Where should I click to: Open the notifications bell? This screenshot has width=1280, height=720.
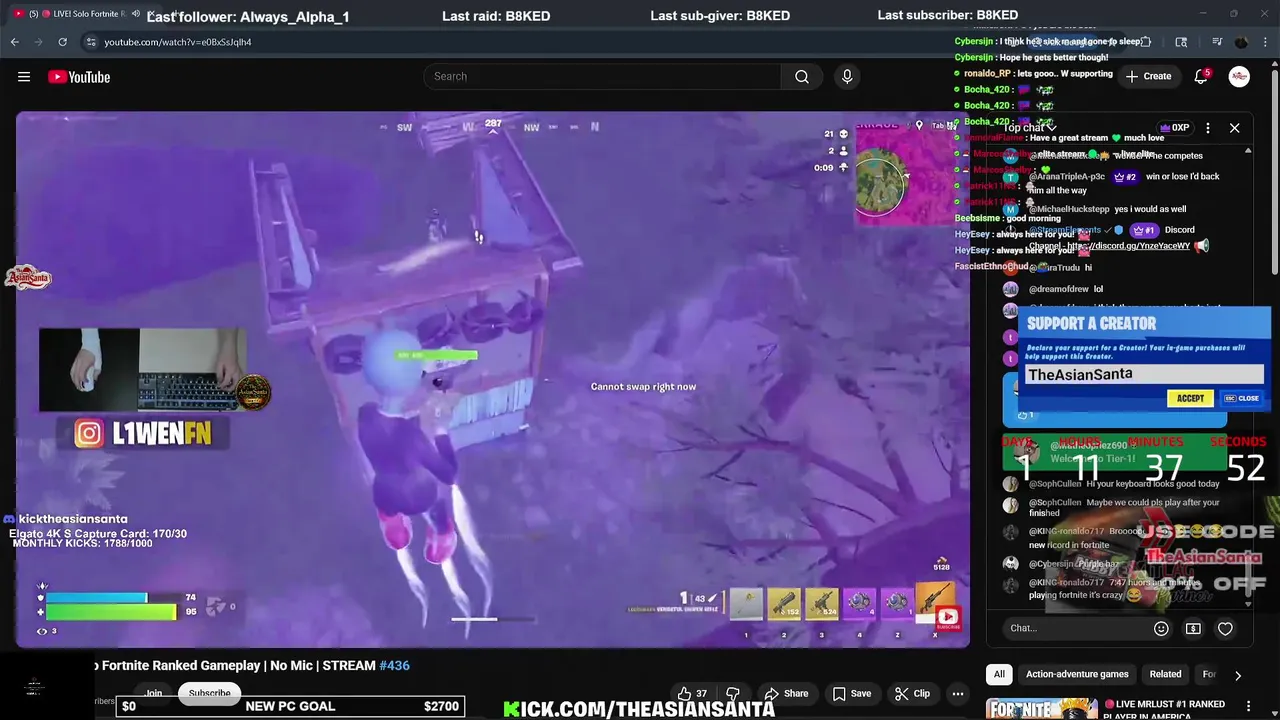1201,76
